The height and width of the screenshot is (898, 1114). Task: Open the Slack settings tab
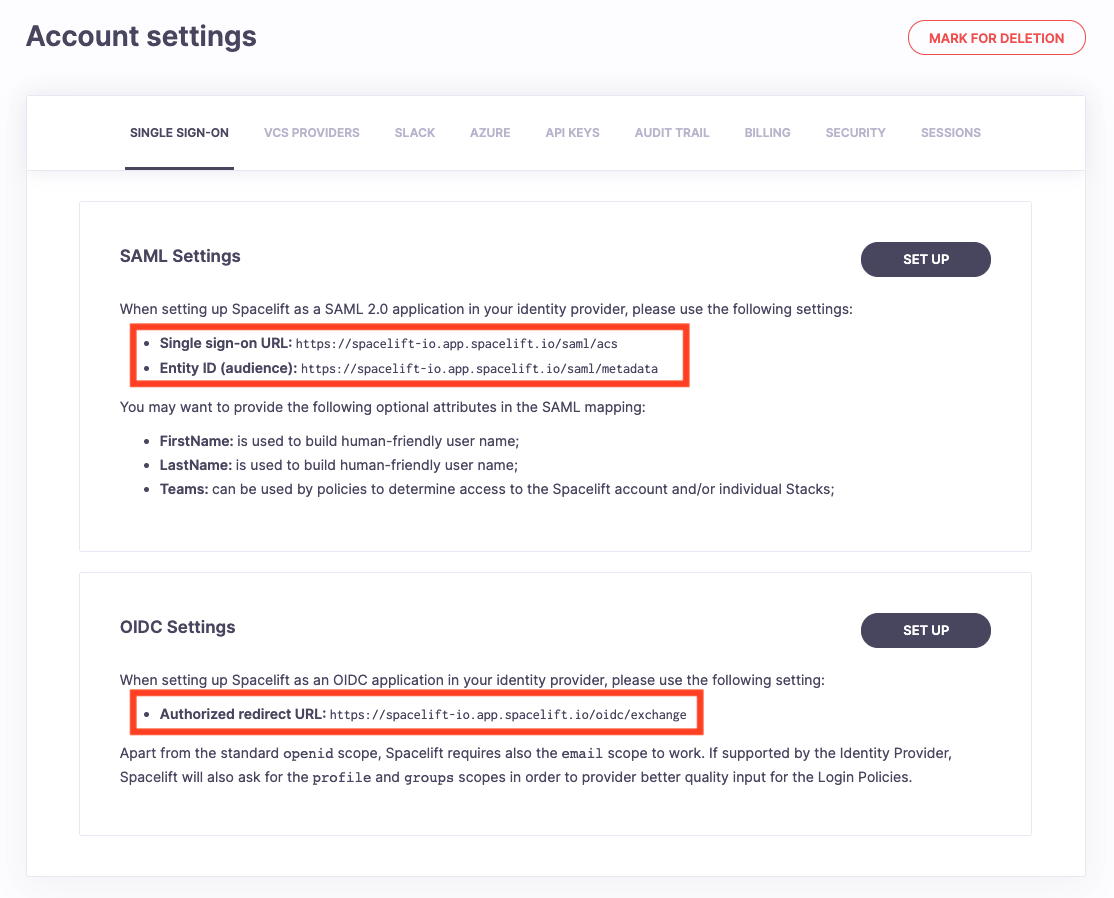[x=414, y=133]
